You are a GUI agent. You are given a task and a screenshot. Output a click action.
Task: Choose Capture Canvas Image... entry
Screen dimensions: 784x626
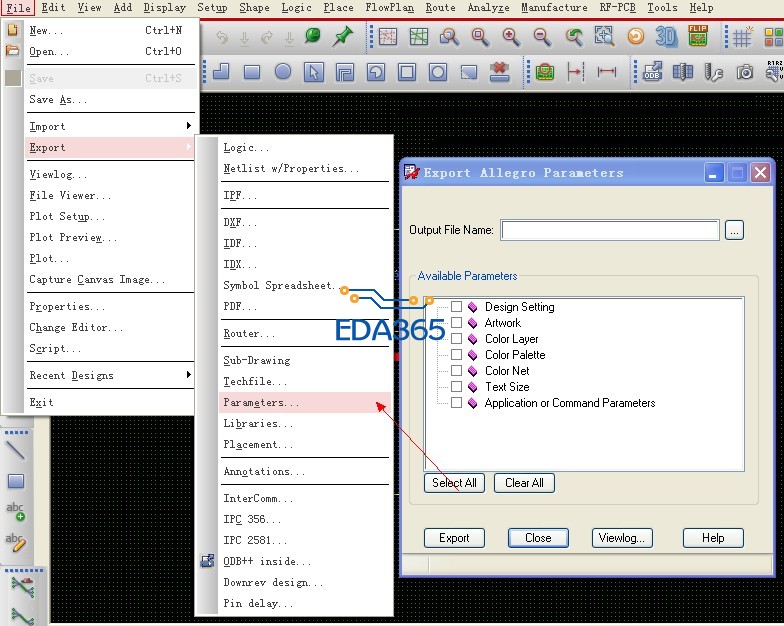(x=110, y=280)
